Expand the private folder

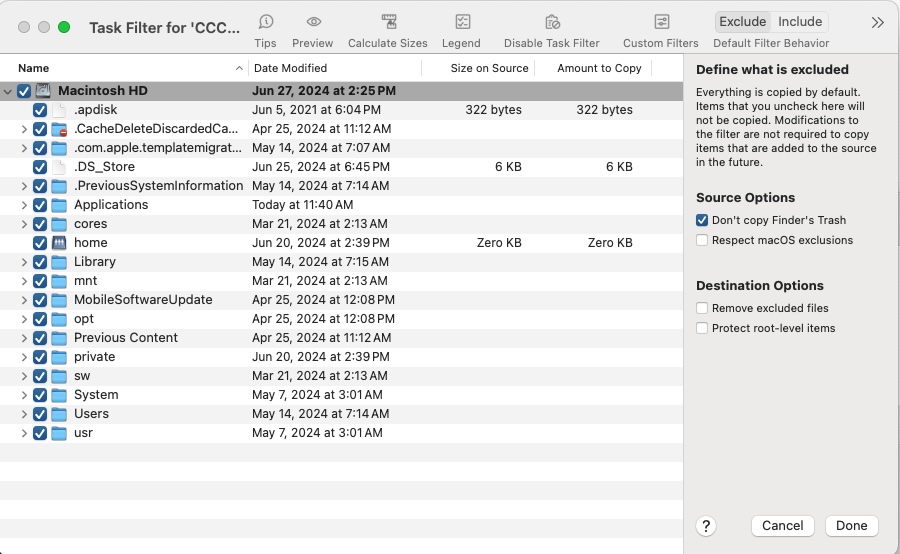[24, 357]
